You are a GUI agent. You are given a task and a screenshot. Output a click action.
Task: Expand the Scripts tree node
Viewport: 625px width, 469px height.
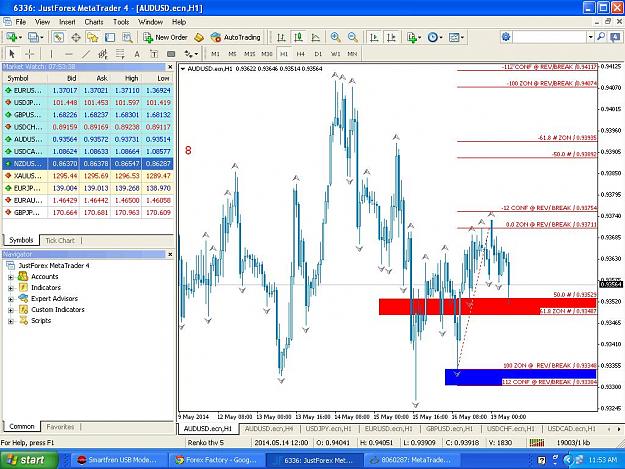[x=11, y=321]
